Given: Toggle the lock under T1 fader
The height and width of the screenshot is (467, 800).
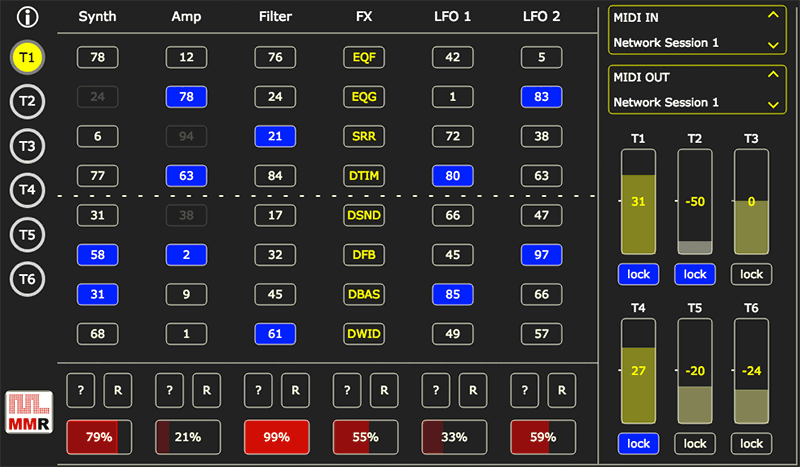Looking at the screenshot, I should coord(639,274).
